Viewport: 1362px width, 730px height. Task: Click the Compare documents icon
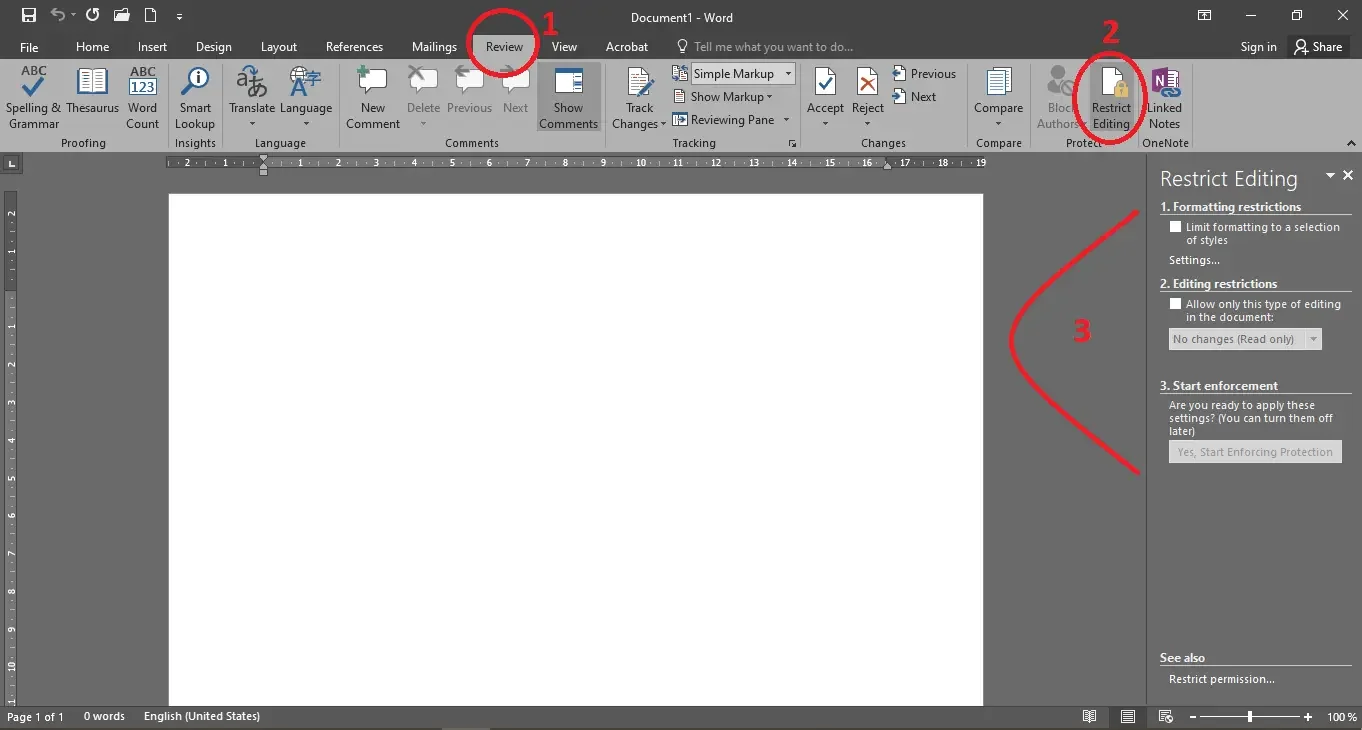click(999, 98)
